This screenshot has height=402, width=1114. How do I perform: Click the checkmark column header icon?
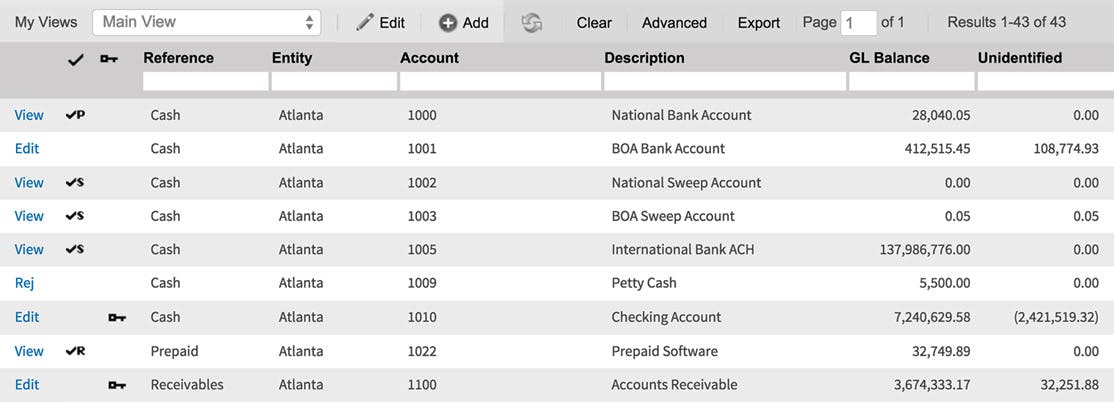75,60
